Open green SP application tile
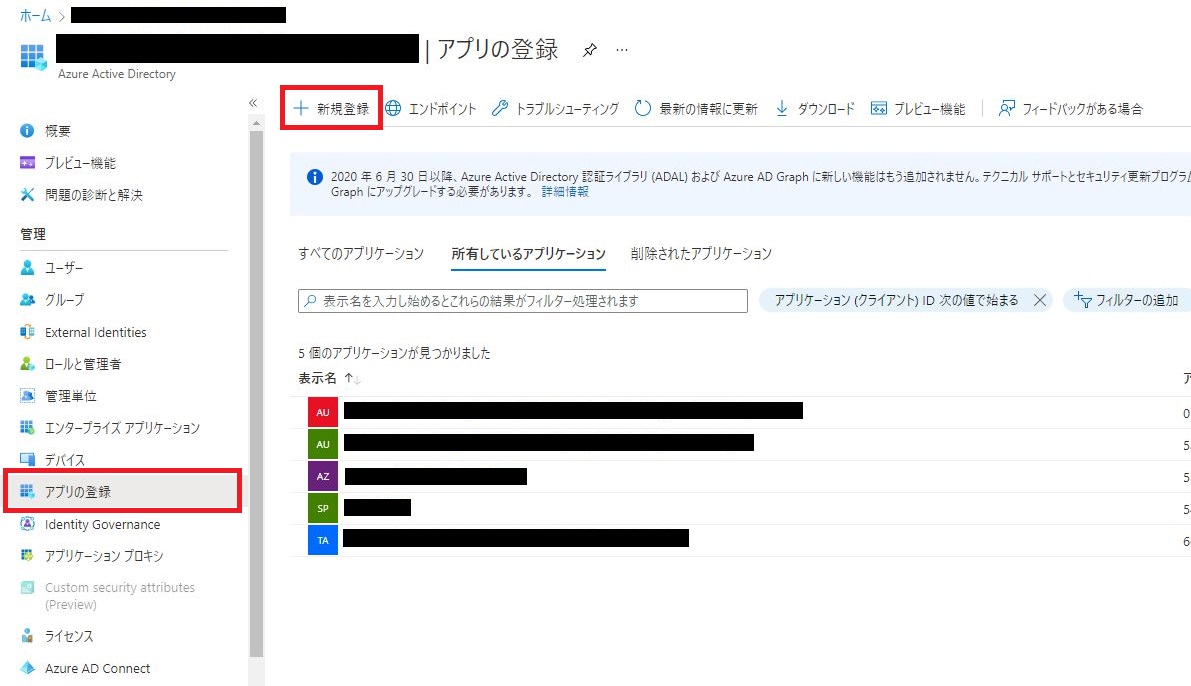The height and width of the screenshot is (686, 1191). tap(323, 508)
